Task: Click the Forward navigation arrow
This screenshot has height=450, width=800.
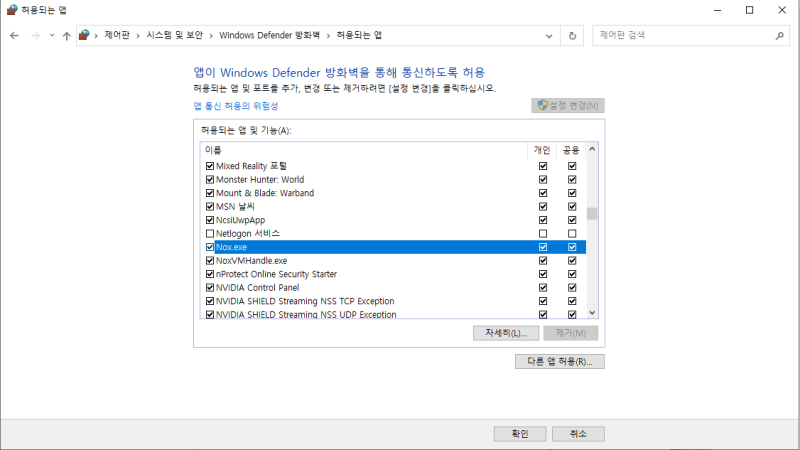Action: tap(35, 36)
